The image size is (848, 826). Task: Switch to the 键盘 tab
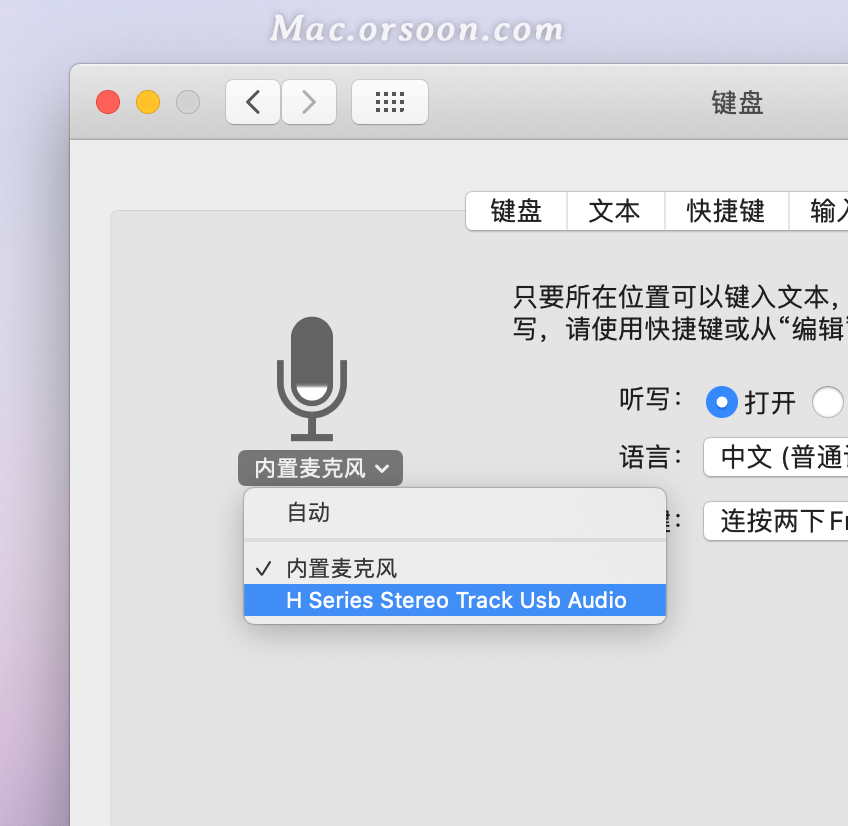pos(516,211)
